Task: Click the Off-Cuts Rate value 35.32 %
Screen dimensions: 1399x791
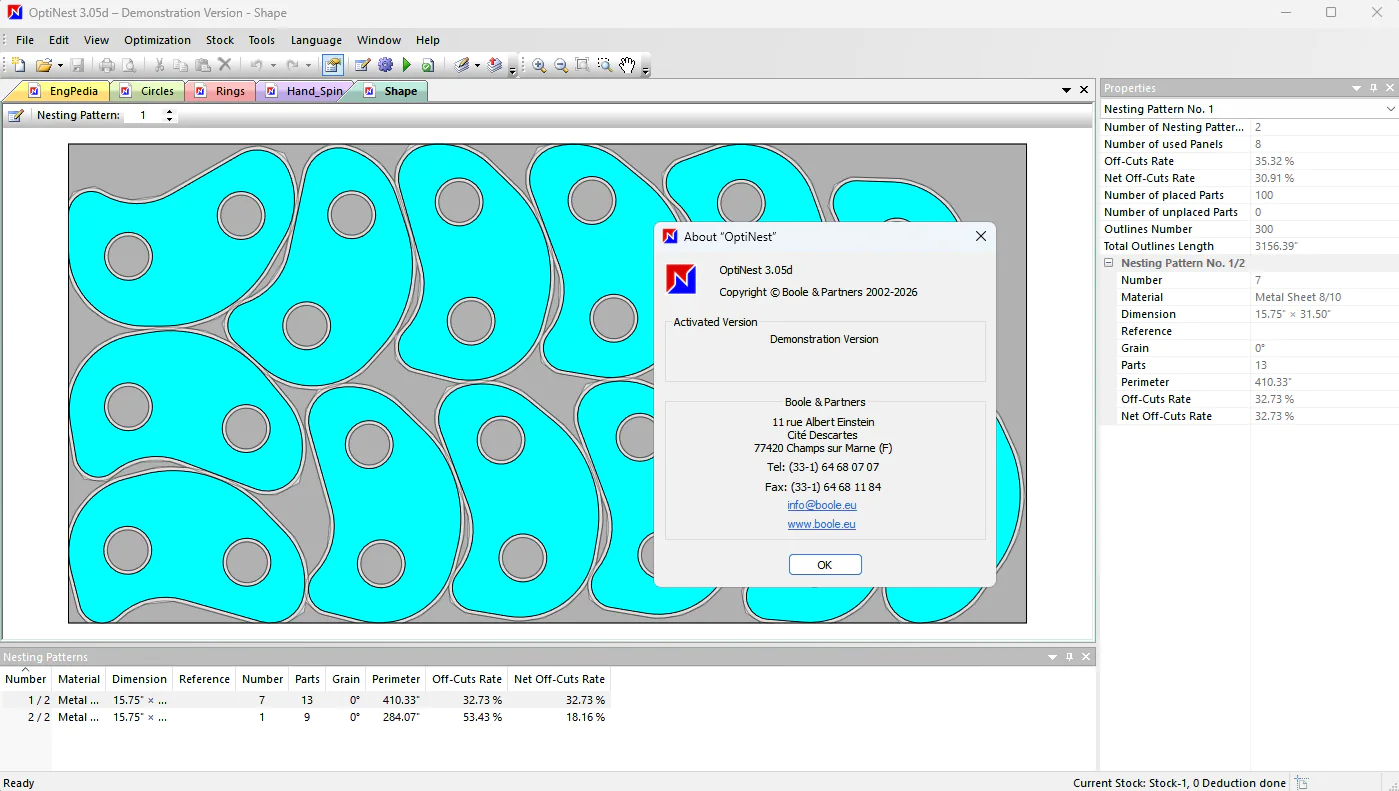Action: (1274, 161)
